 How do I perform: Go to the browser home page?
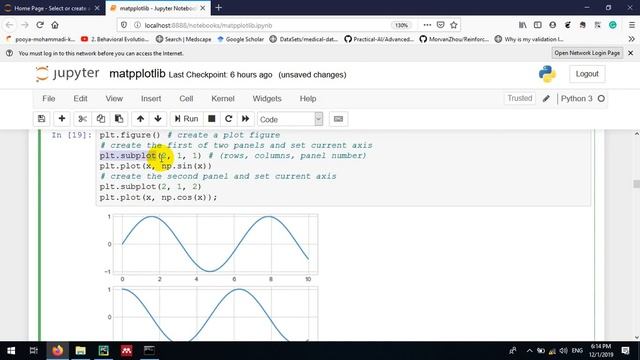click(x=55, y=25)
